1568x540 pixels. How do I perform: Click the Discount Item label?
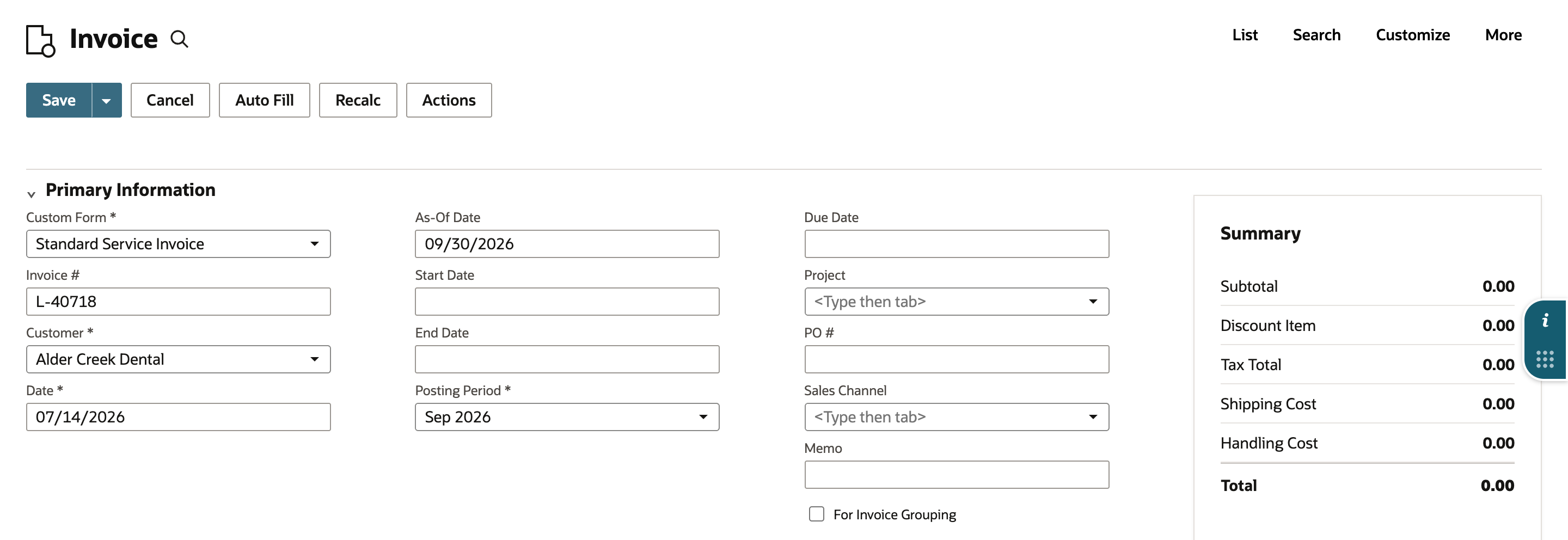1267,326
